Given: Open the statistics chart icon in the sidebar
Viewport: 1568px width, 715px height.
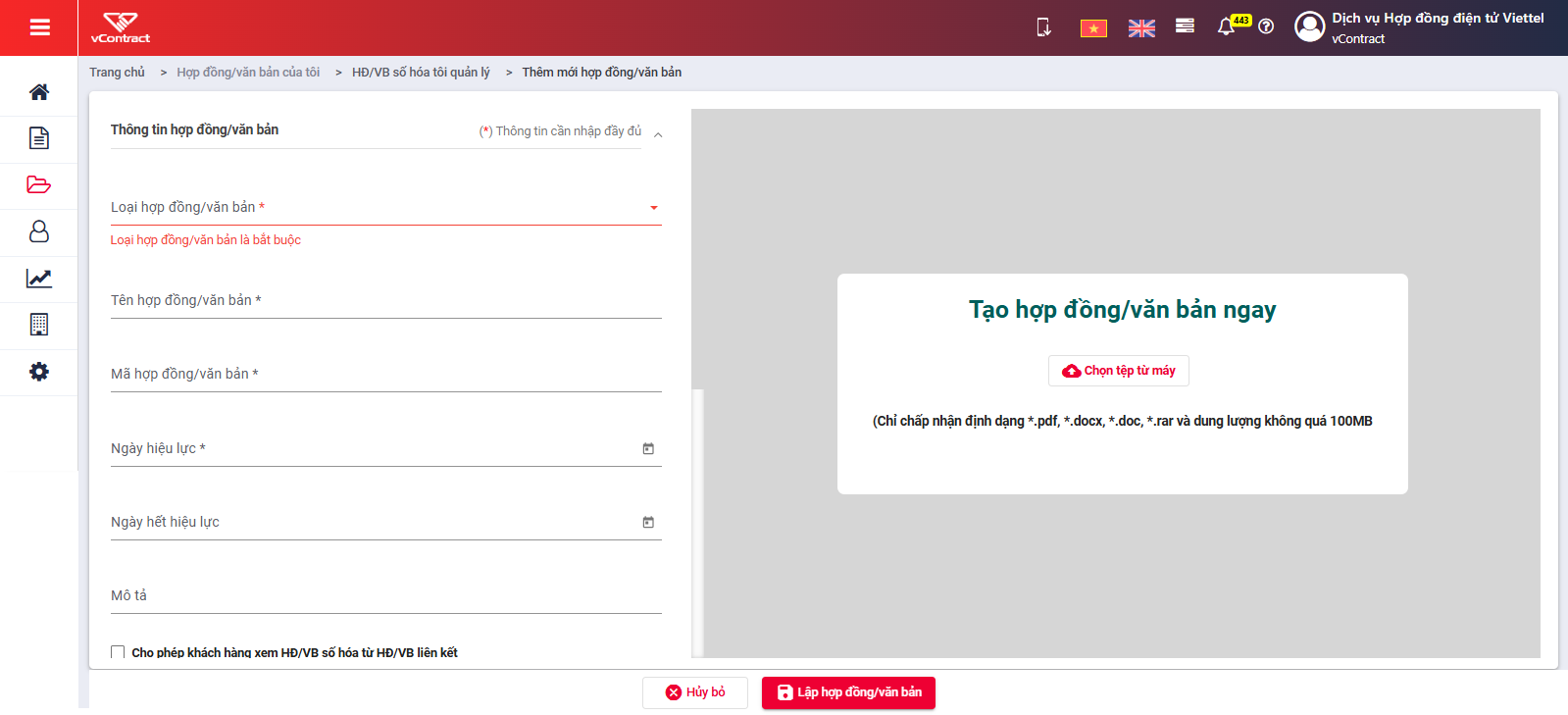Looking at the screenshot, I should click(39, 278).
